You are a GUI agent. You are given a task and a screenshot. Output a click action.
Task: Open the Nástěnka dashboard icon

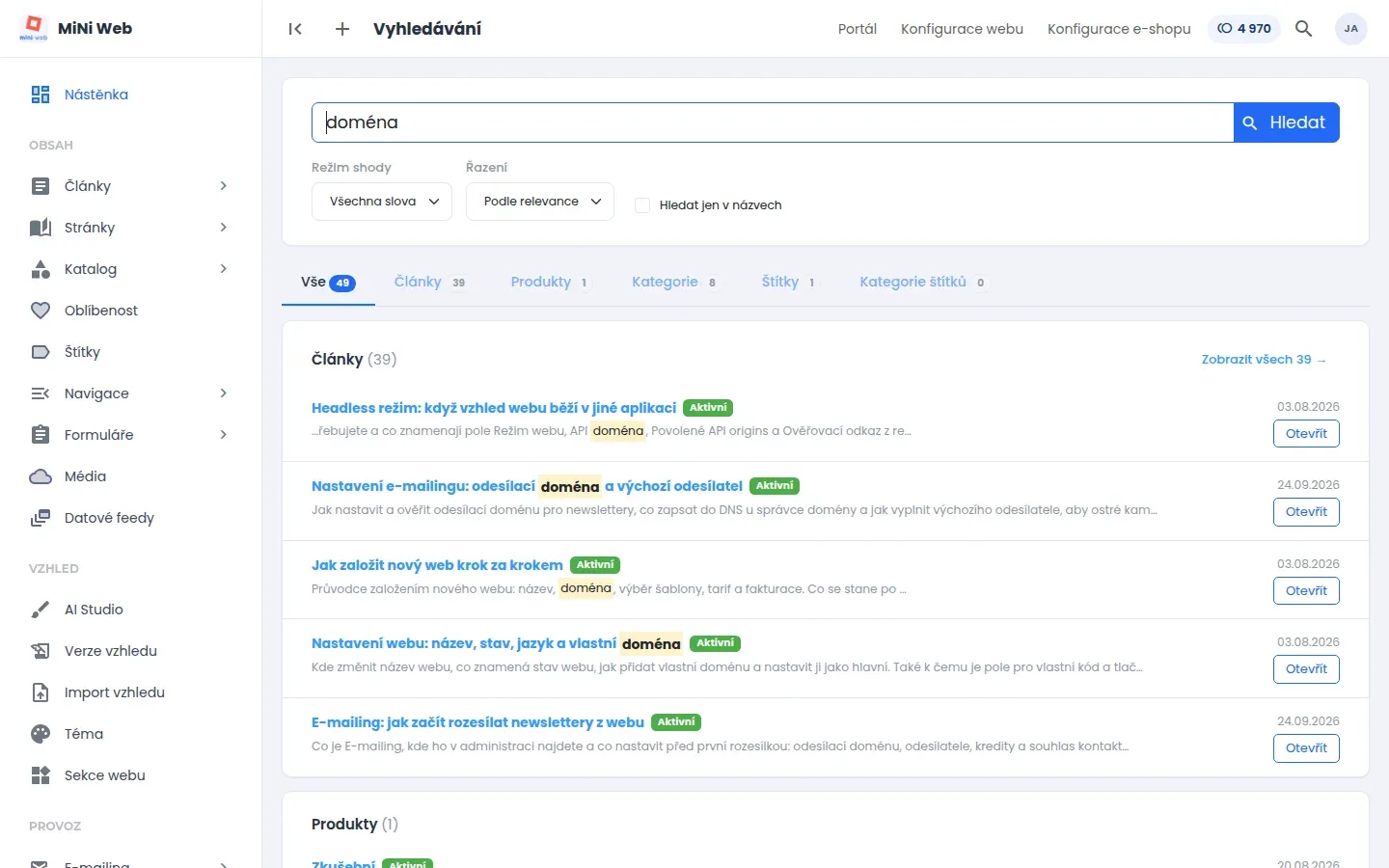pyautogui.click(x=41, y=95)
